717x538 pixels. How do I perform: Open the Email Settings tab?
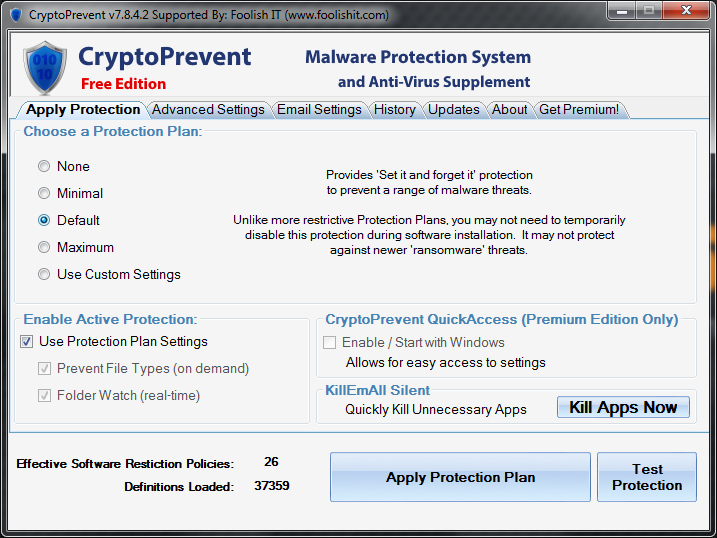(x=319, y=110)
